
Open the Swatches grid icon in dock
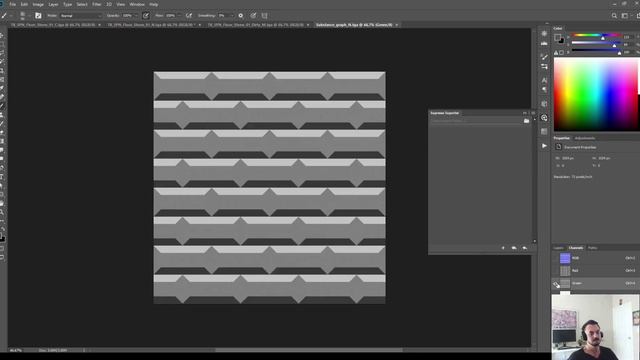click(x=544, y=131)
